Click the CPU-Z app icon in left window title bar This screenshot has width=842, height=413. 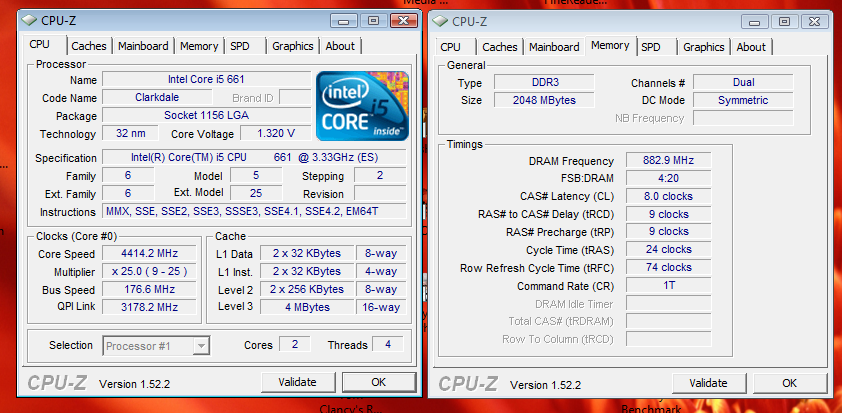29,21
